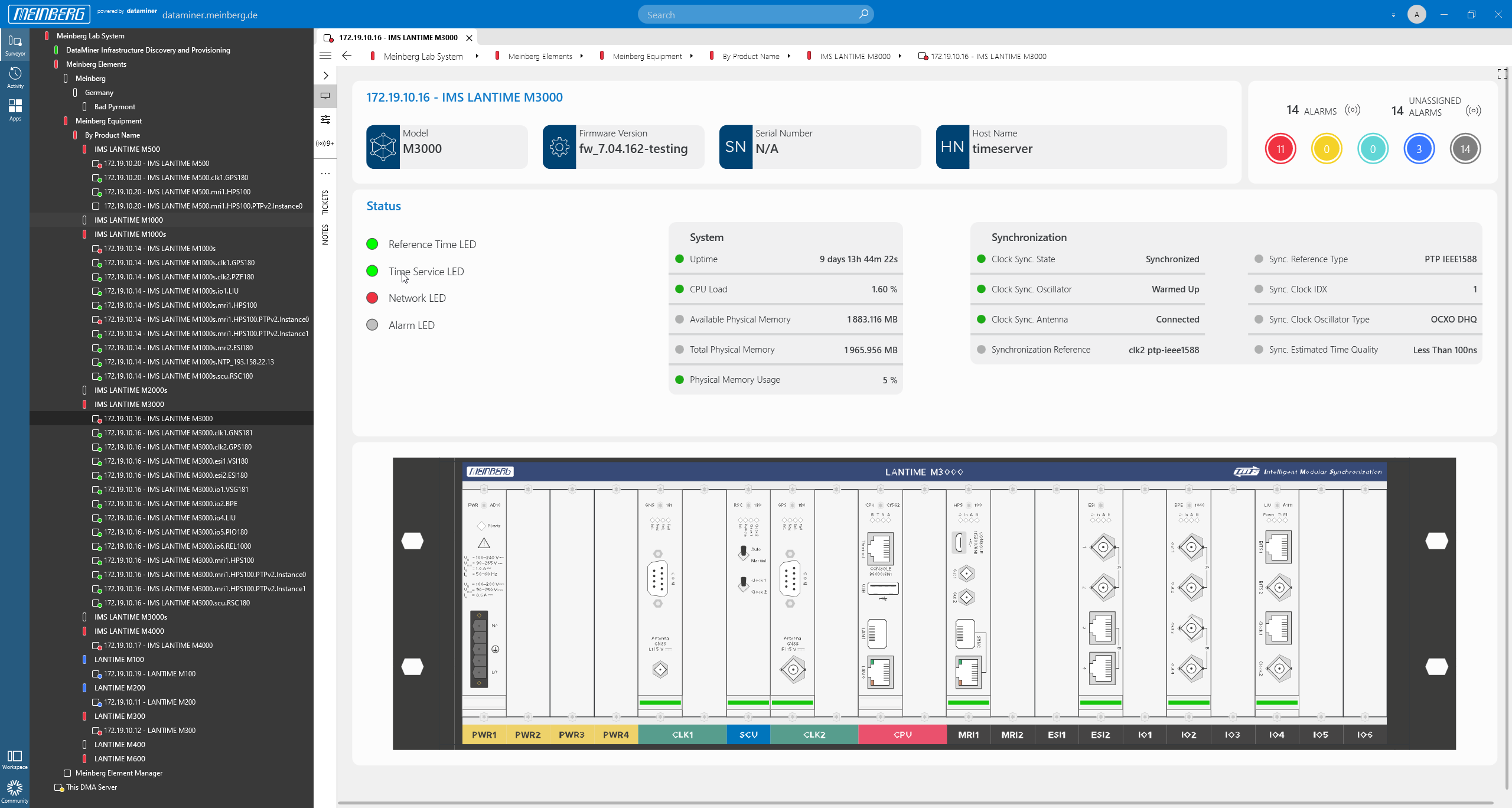Select the 172.19.10.16 IMS LANTIME M3000 tab
This screenshot has height=808, width=1512.
398,38
